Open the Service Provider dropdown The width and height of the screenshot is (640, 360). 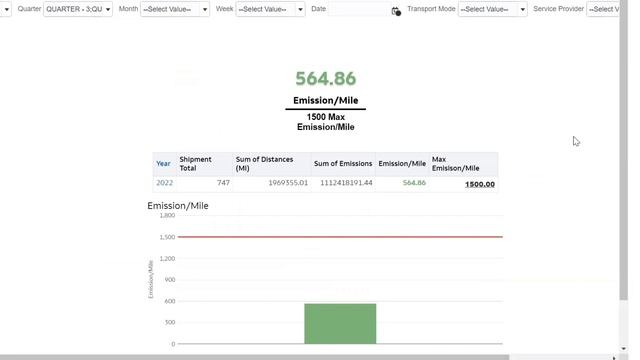pos(603,9)
